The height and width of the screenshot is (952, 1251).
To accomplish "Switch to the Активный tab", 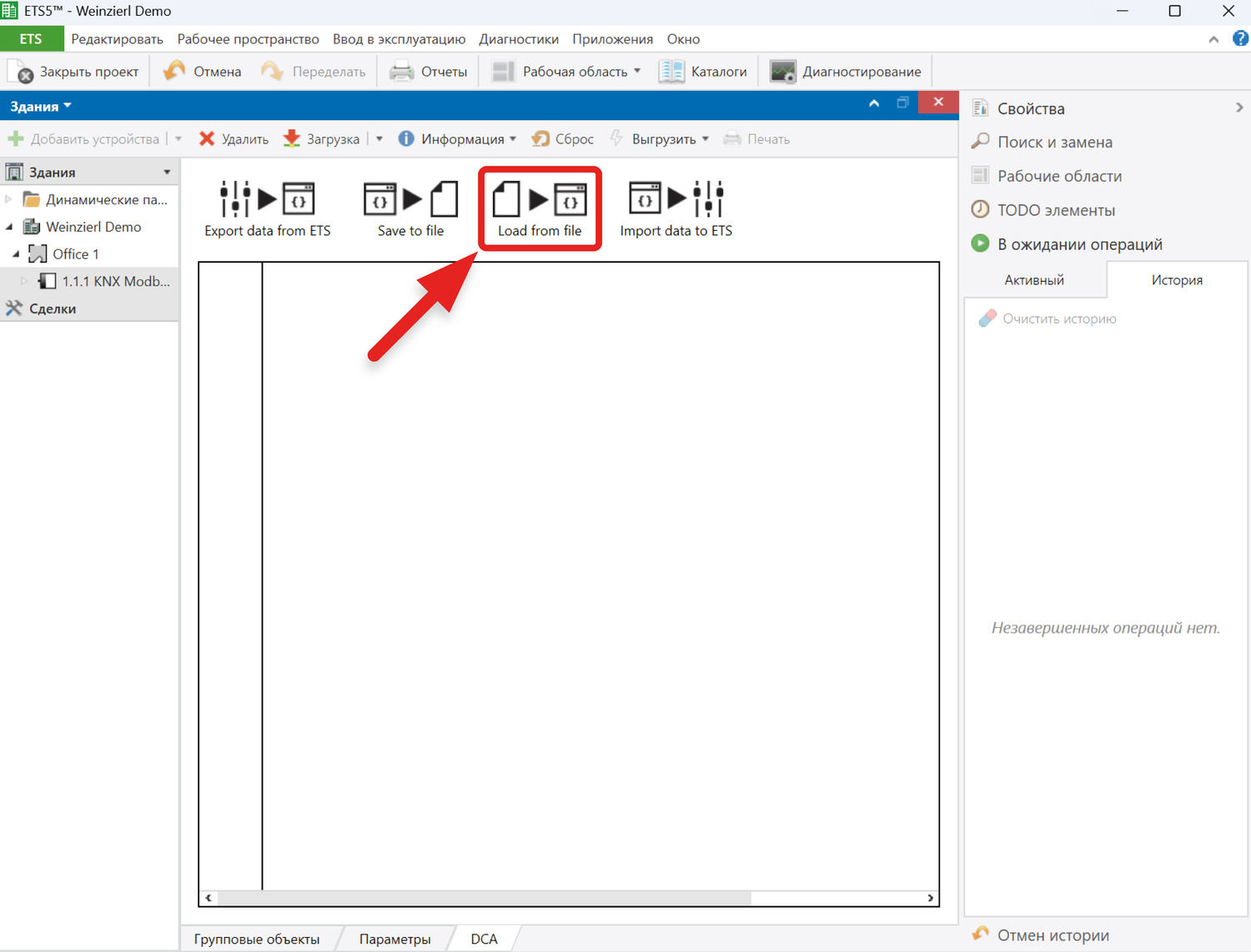I will pyautogui.click(x=1034, y=280).
